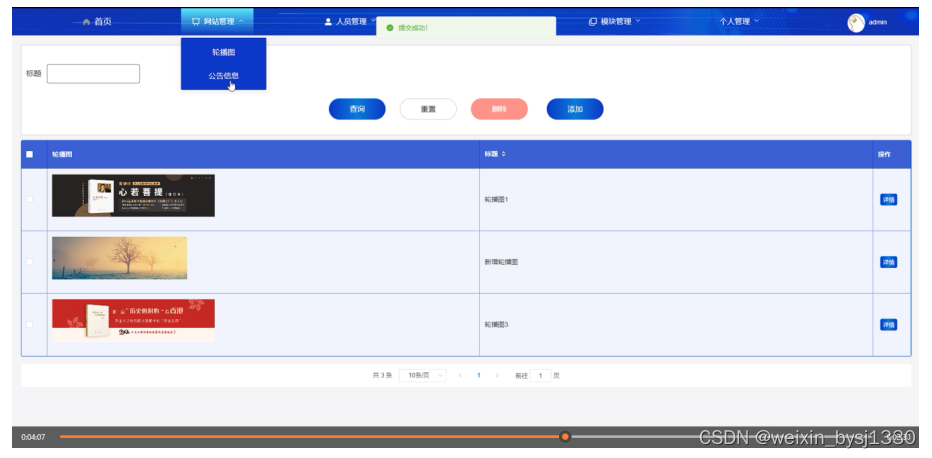Screen dimensions: 932x458
Task: Click the 心若菩提 banner thumbnail
Action: 133,195
